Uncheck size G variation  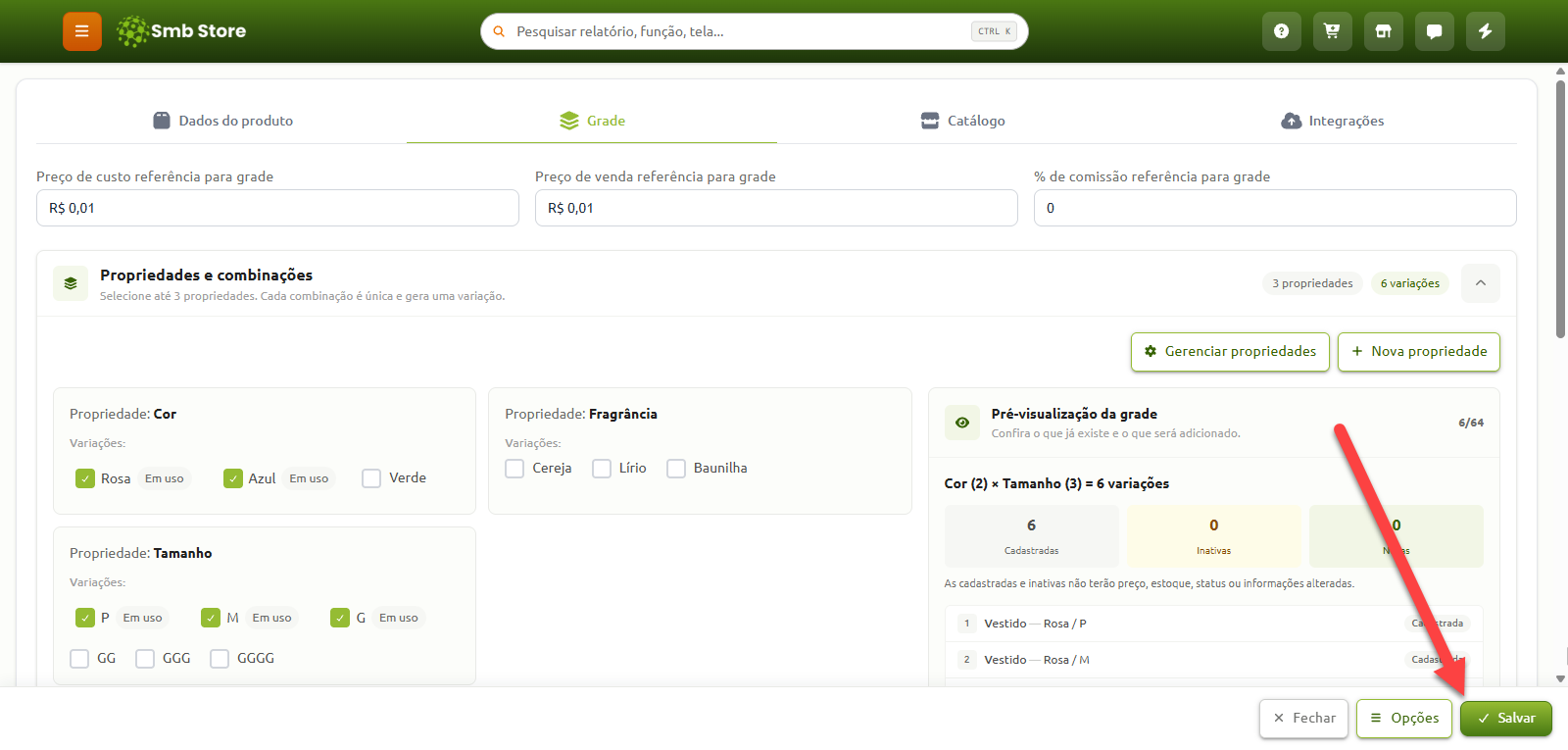pos(340,618)
